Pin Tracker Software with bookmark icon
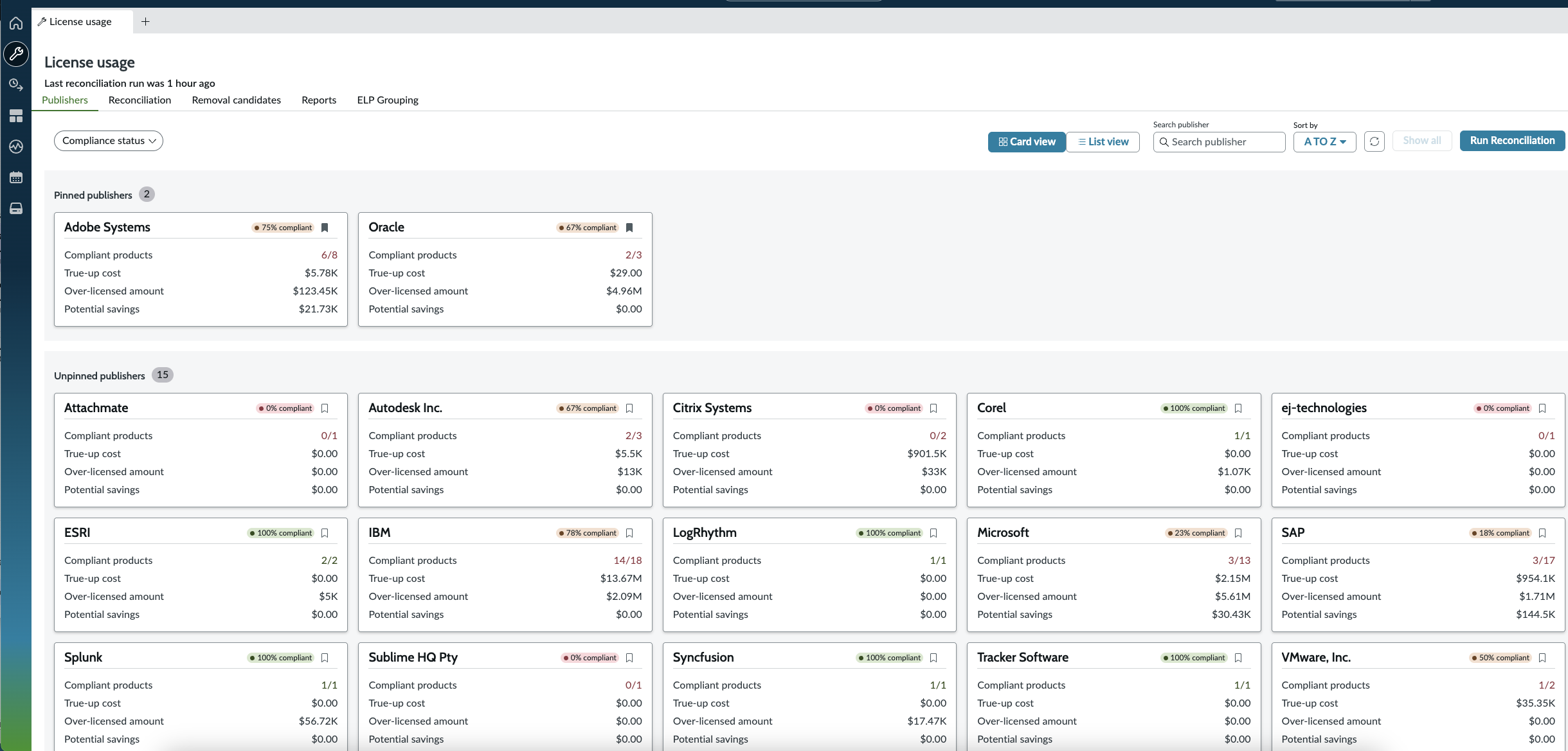 tap(1238, 658)
